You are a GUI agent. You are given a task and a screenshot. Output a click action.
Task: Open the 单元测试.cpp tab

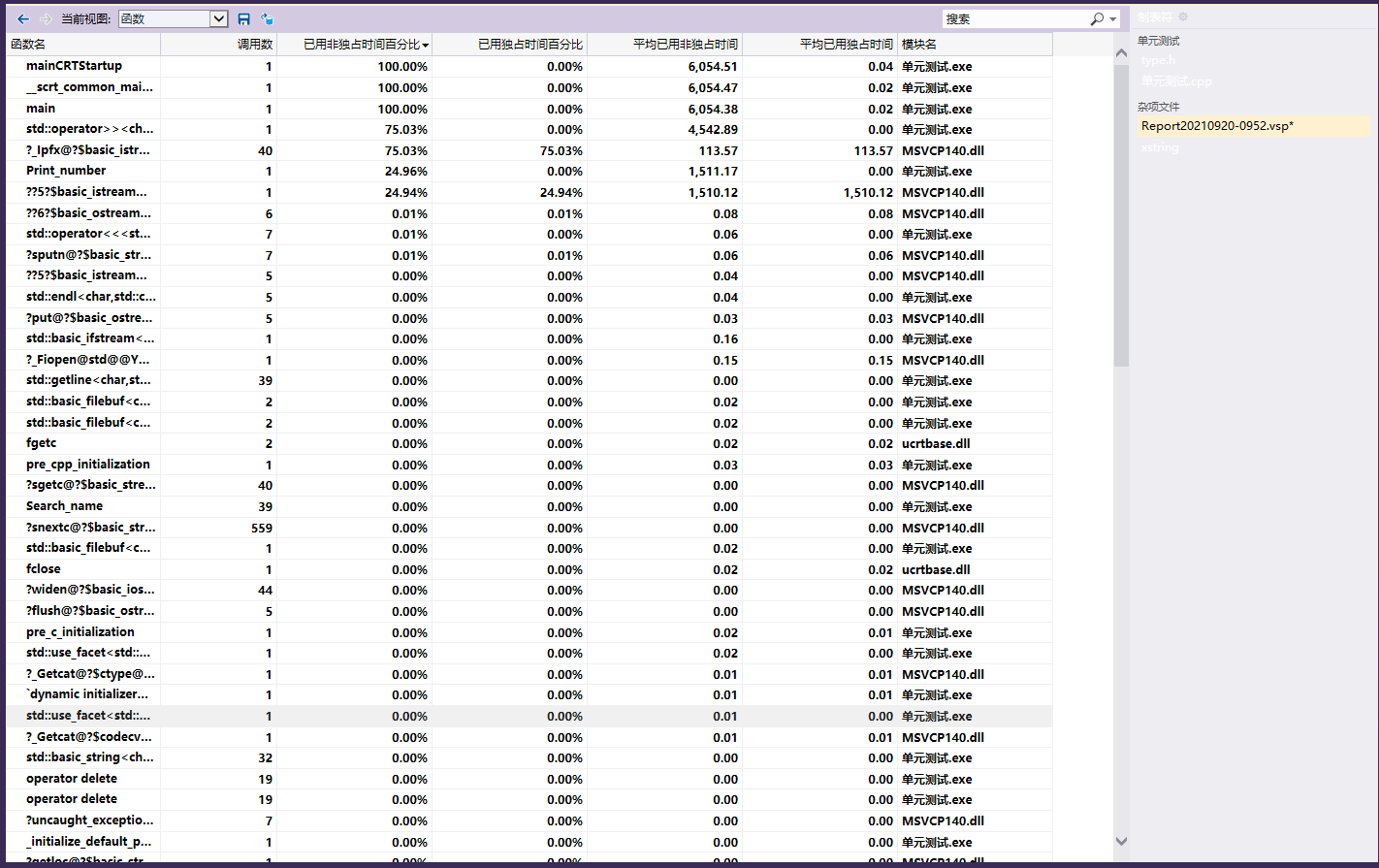tap(1176, 81)
